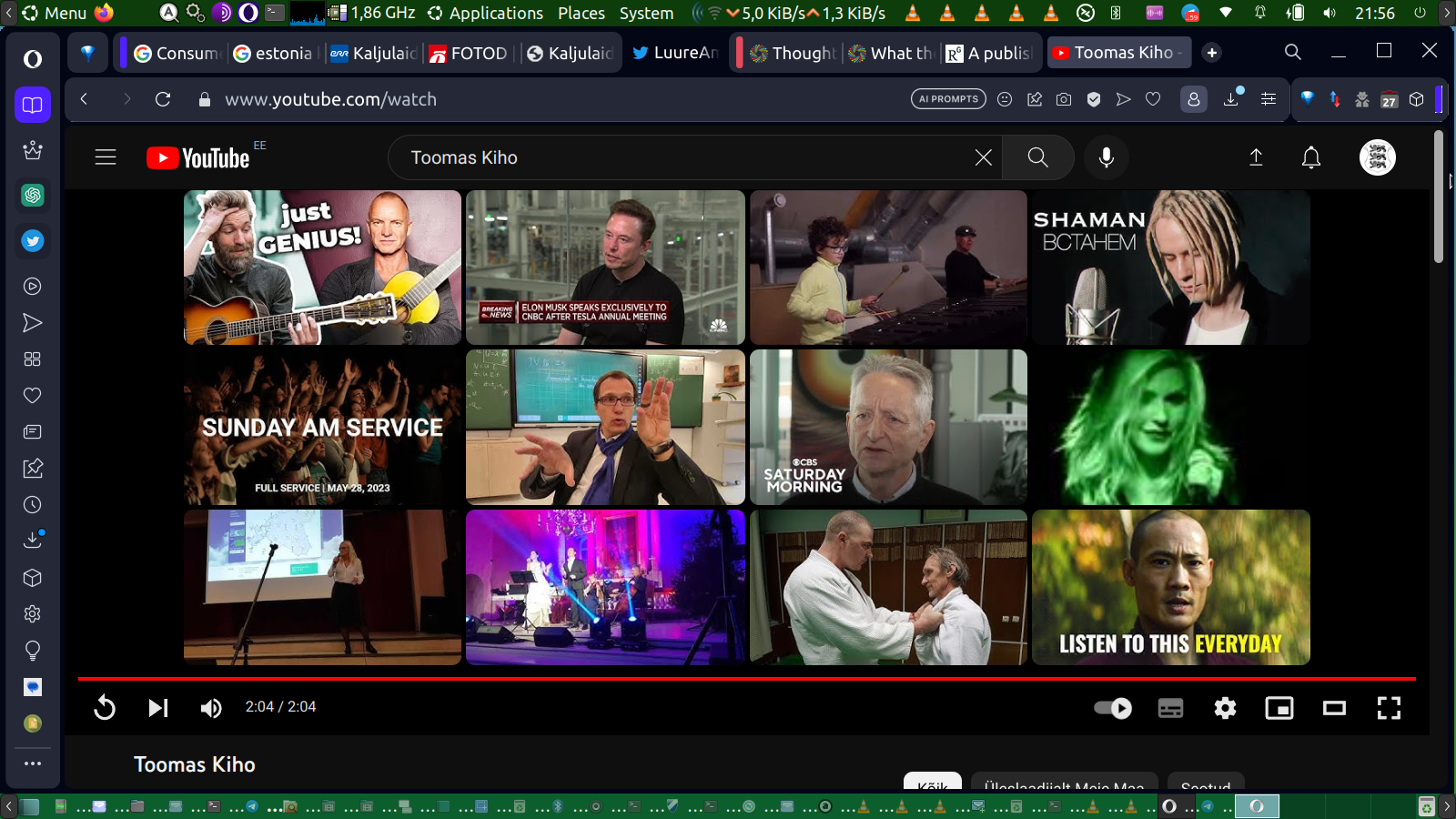This screenshot has height=819, width=1456.
Task: Open the Elon Musk CNBC video thumbnail
Action: click(605, 268)
